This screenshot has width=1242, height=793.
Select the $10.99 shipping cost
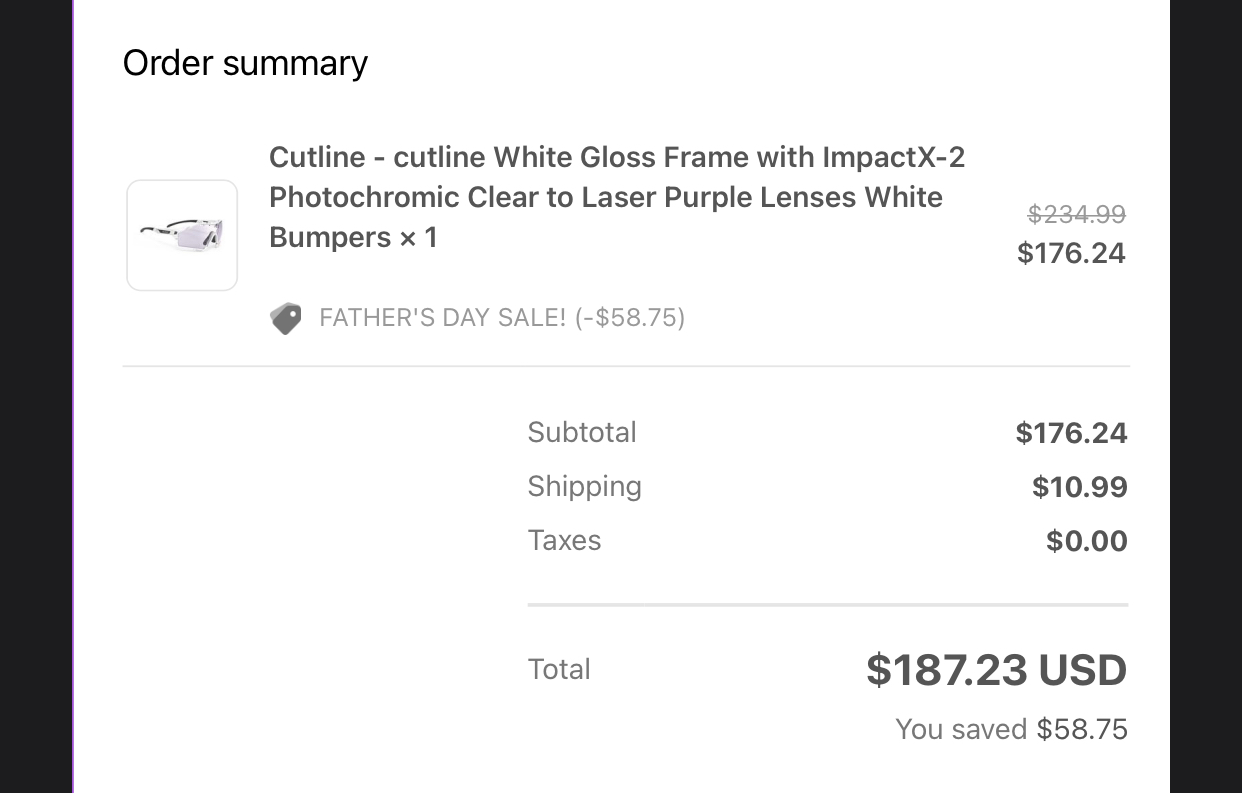pos(1079,487)
